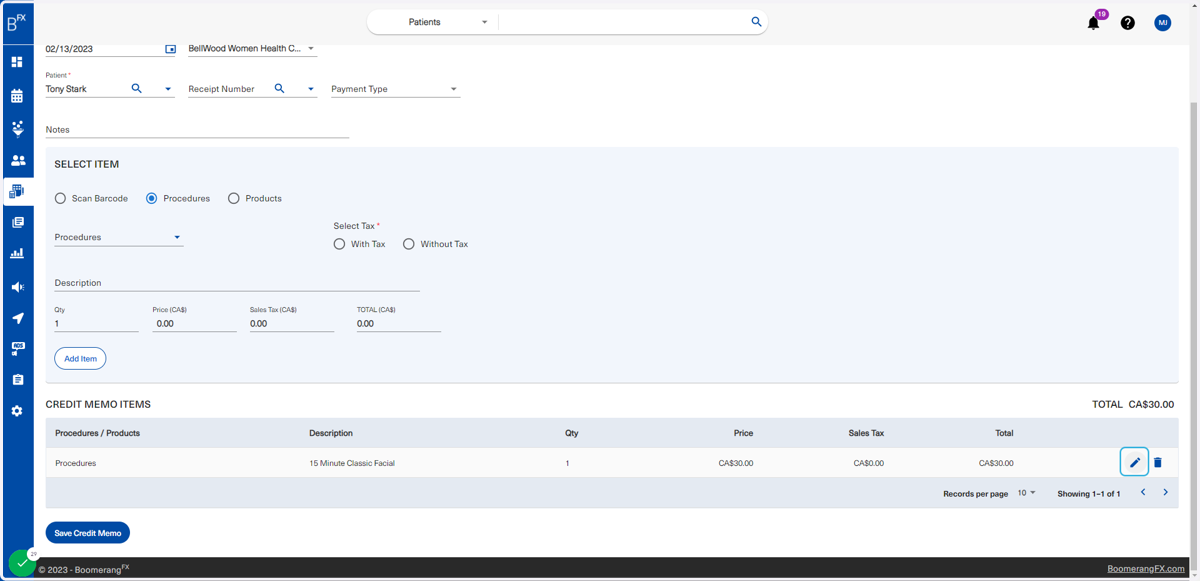
Task: Select the Procedures radio option
Action: click(x=152, y=198)
